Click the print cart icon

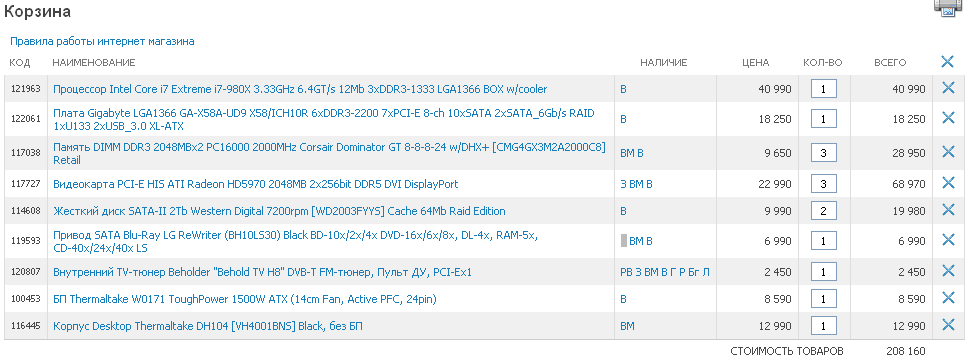pyautogui.click(x=948, y=8)
